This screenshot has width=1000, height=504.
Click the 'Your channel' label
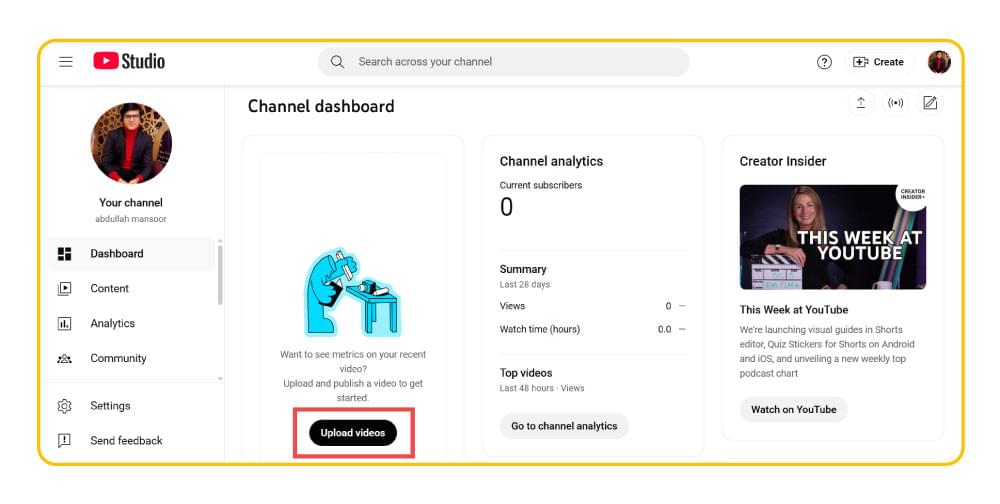(x=131, y=202)
